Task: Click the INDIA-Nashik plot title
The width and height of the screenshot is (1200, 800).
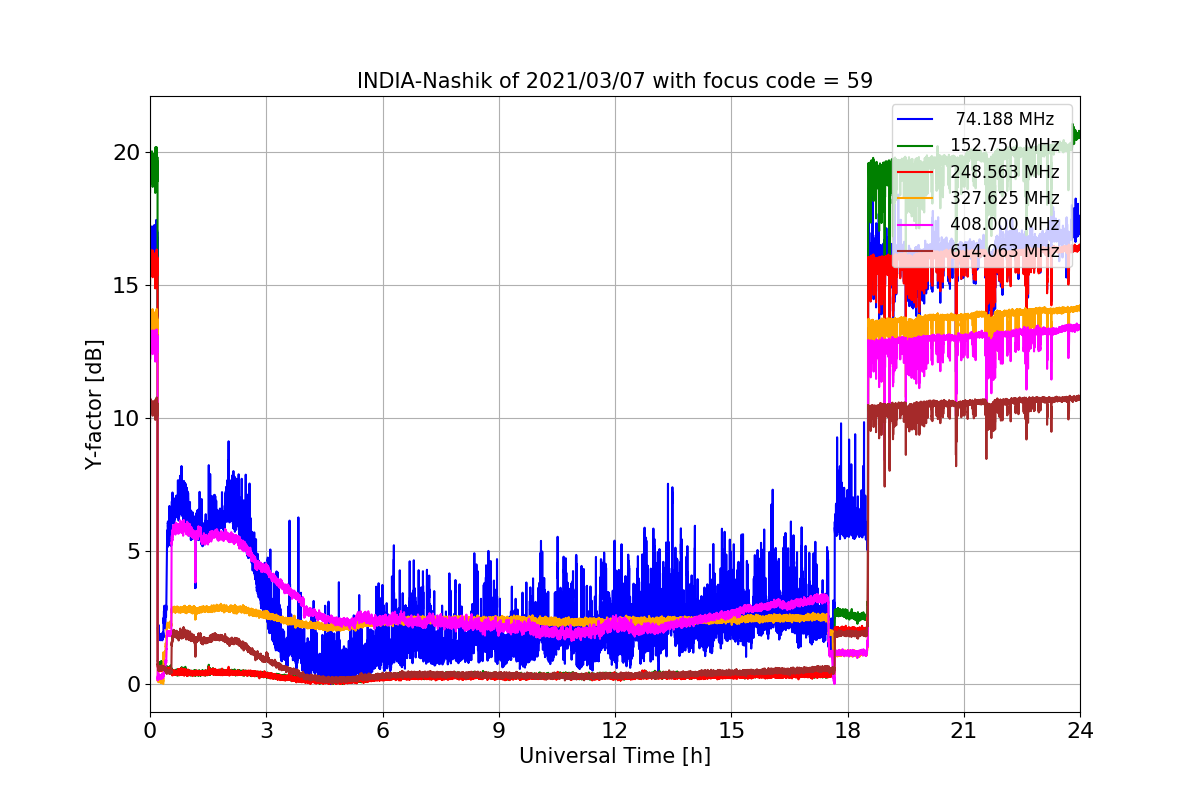Action: [614, 81]
